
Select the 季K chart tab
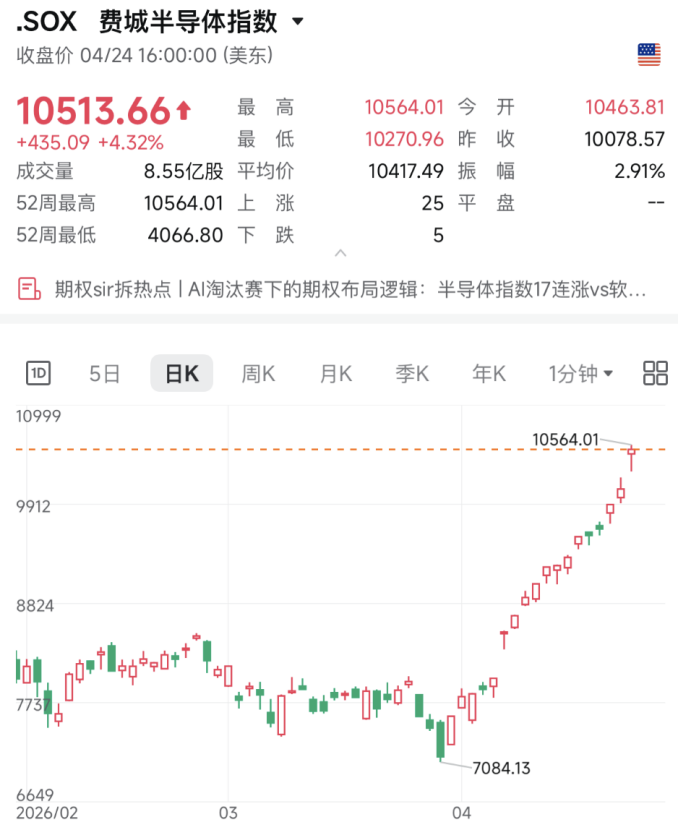point(412,374)
